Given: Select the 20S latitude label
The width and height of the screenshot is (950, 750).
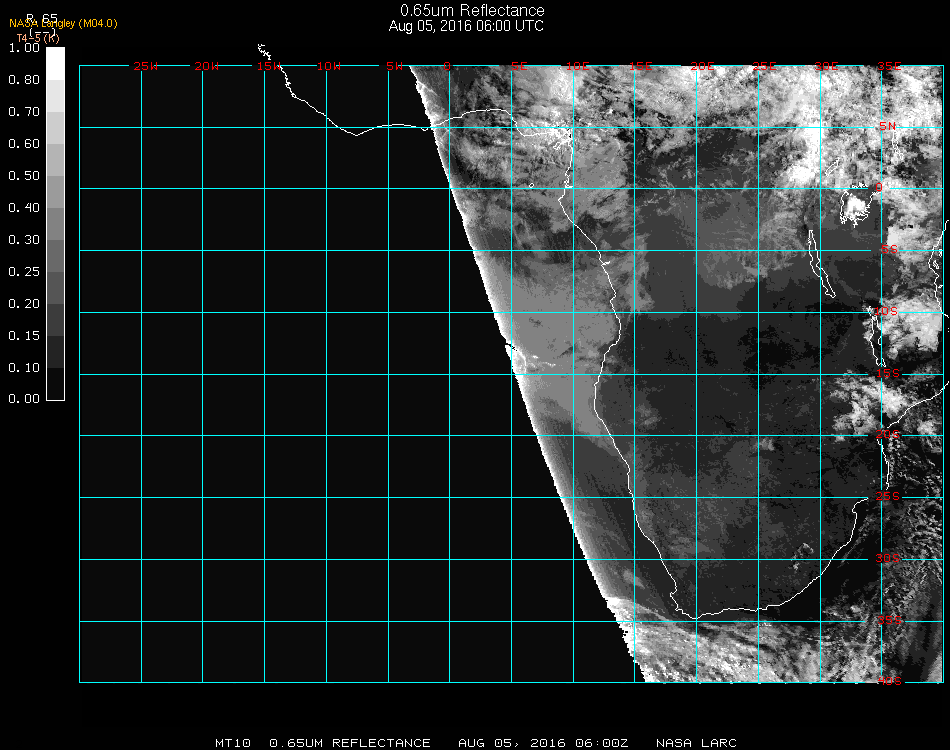Looking at the screenshot, I should pyautogui.click(x=889, y=435).
